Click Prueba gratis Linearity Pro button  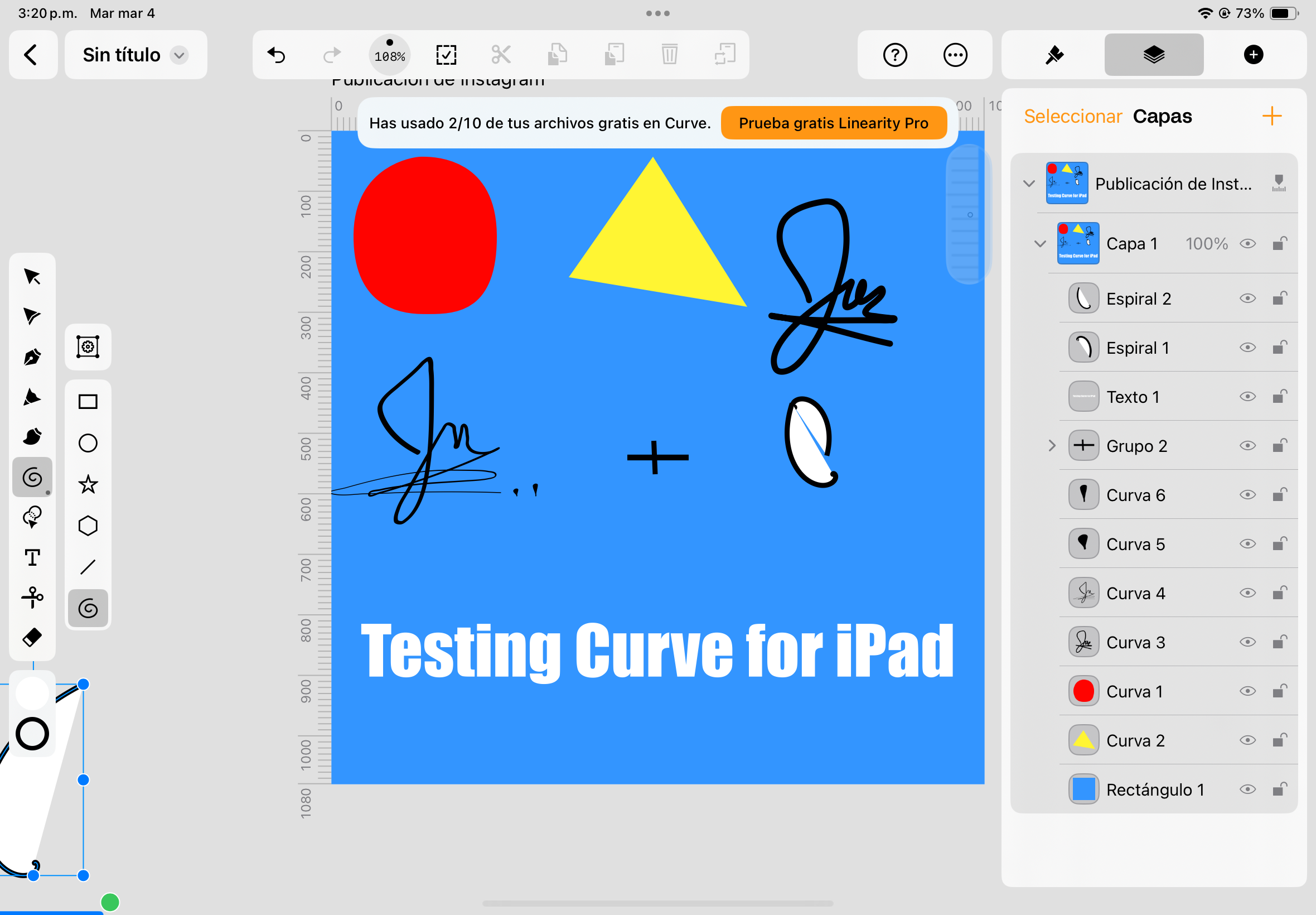coord(834,123)
